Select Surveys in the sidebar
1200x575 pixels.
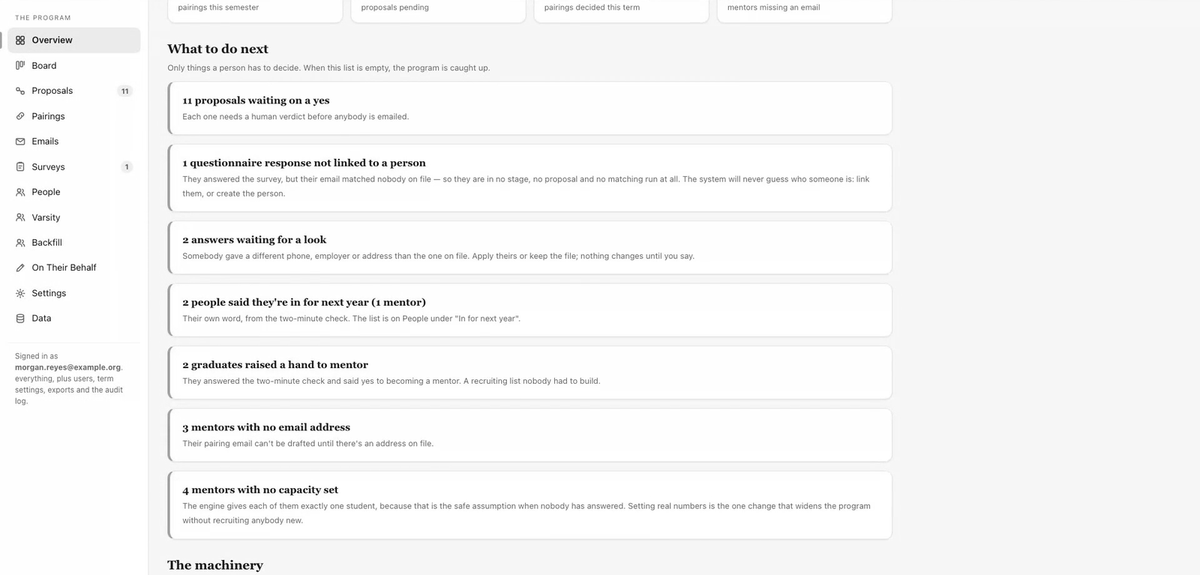(74, 167)
